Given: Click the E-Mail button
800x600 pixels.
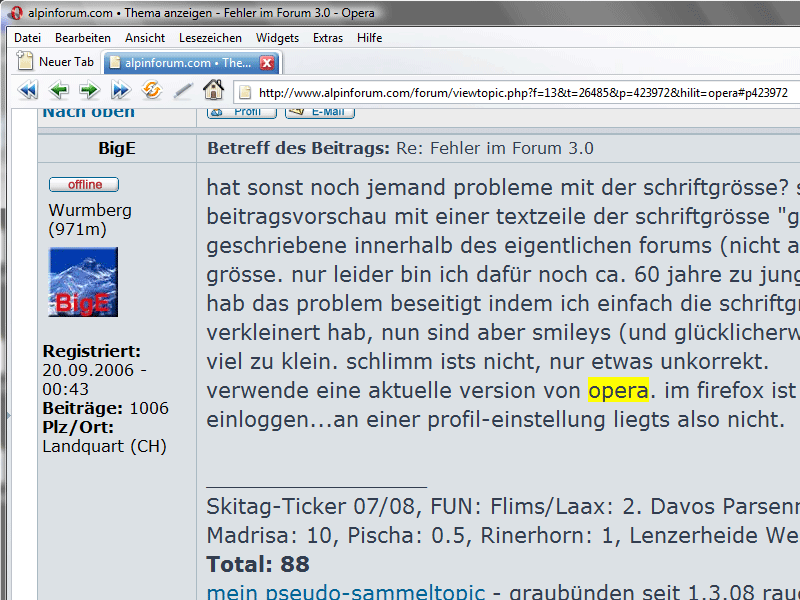Looking at the screenshot, I should click(x=320, y=112).
